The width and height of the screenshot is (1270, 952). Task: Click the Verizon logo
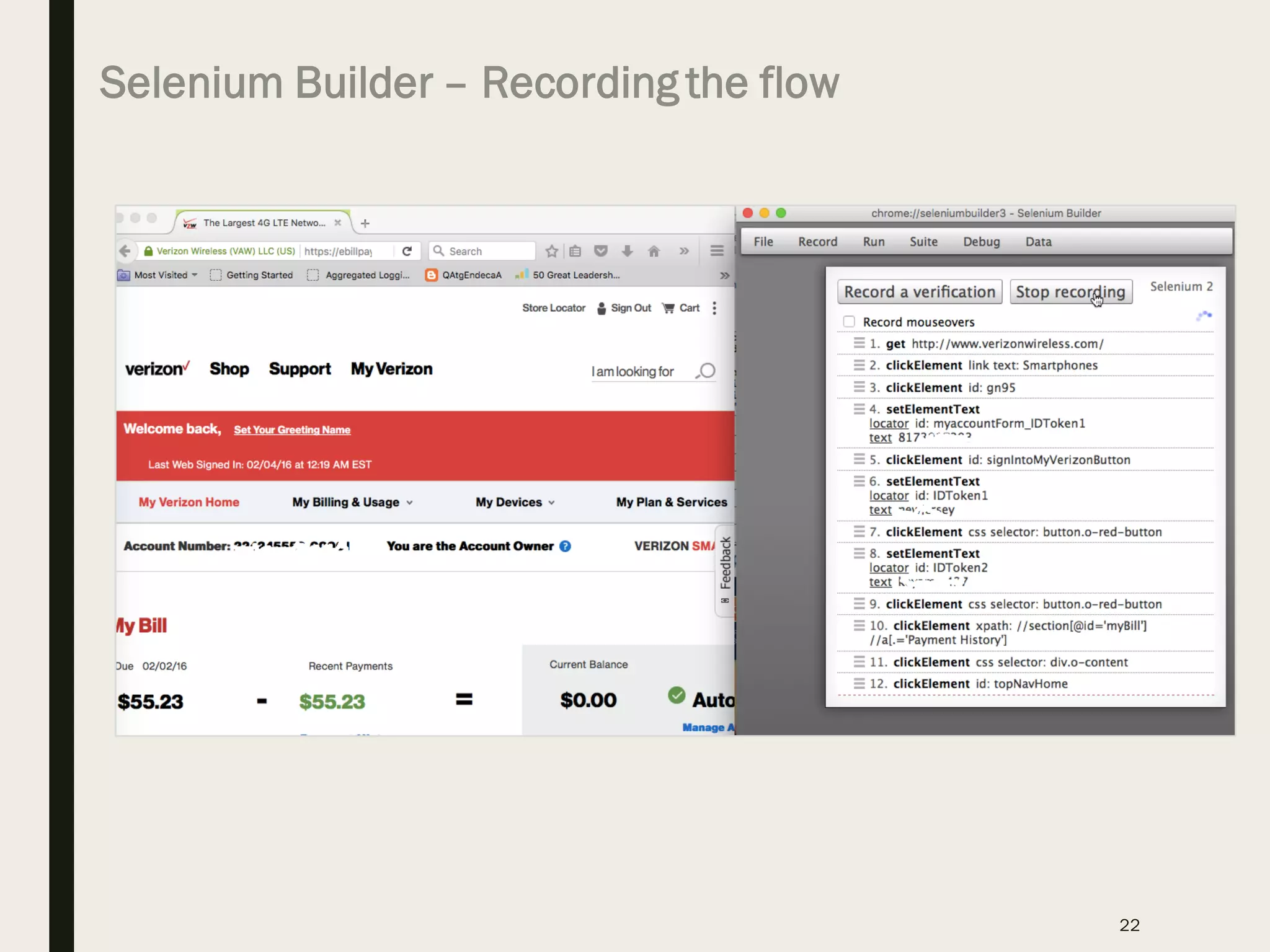point(158,369)
